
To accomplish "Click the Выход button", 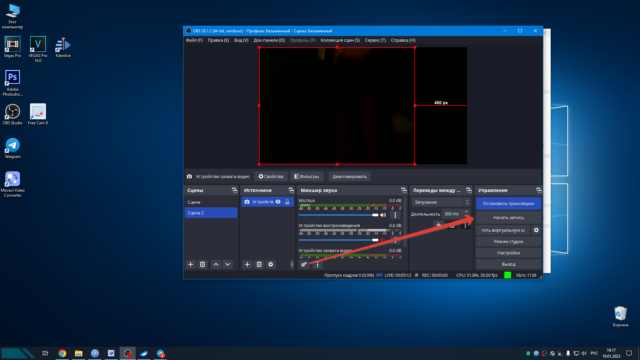I will click(x=508, y=264).
